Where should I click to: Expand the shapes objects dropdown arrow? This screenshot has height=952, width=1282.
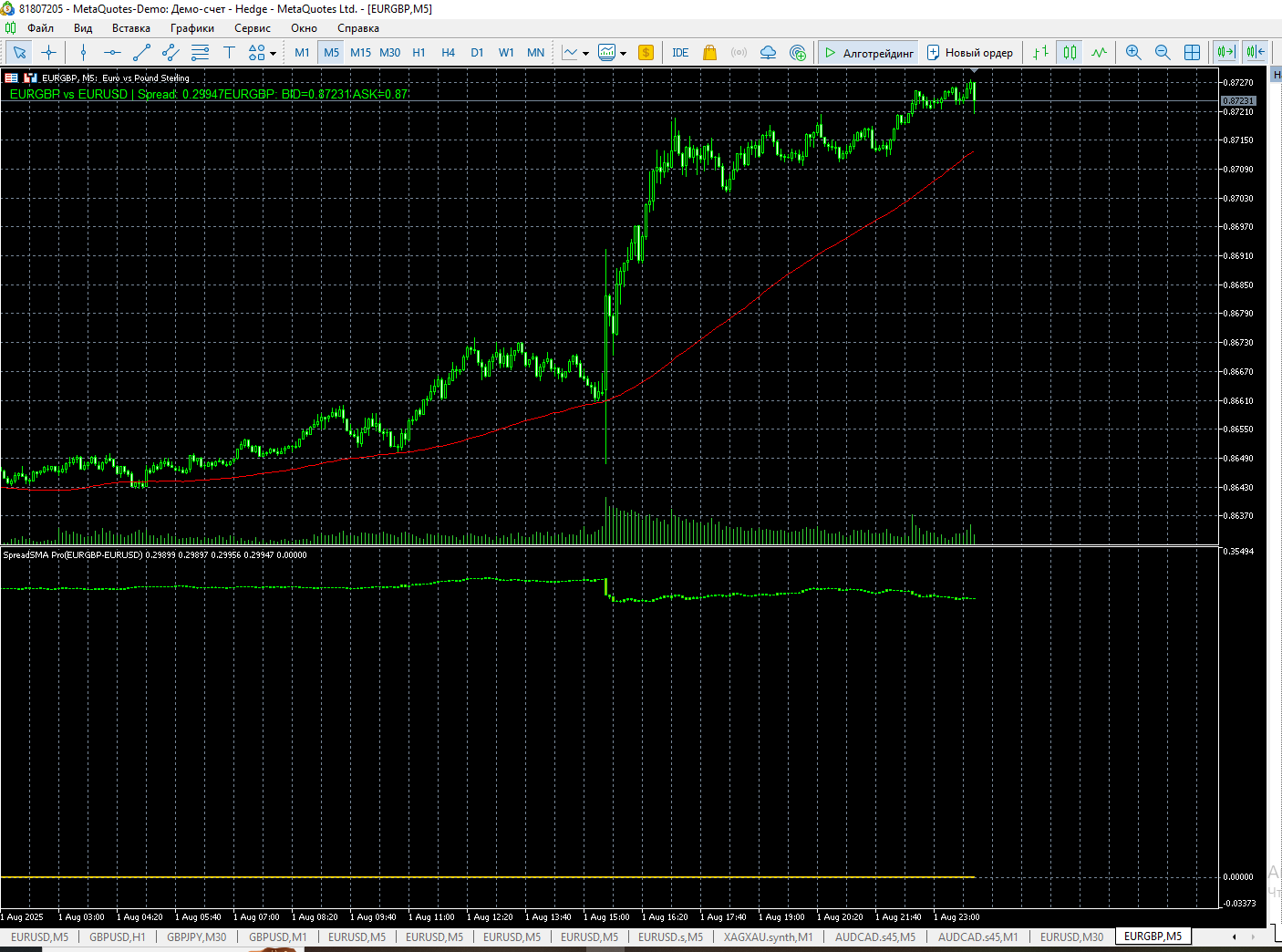pyautogui.click(x=273, y=53)
